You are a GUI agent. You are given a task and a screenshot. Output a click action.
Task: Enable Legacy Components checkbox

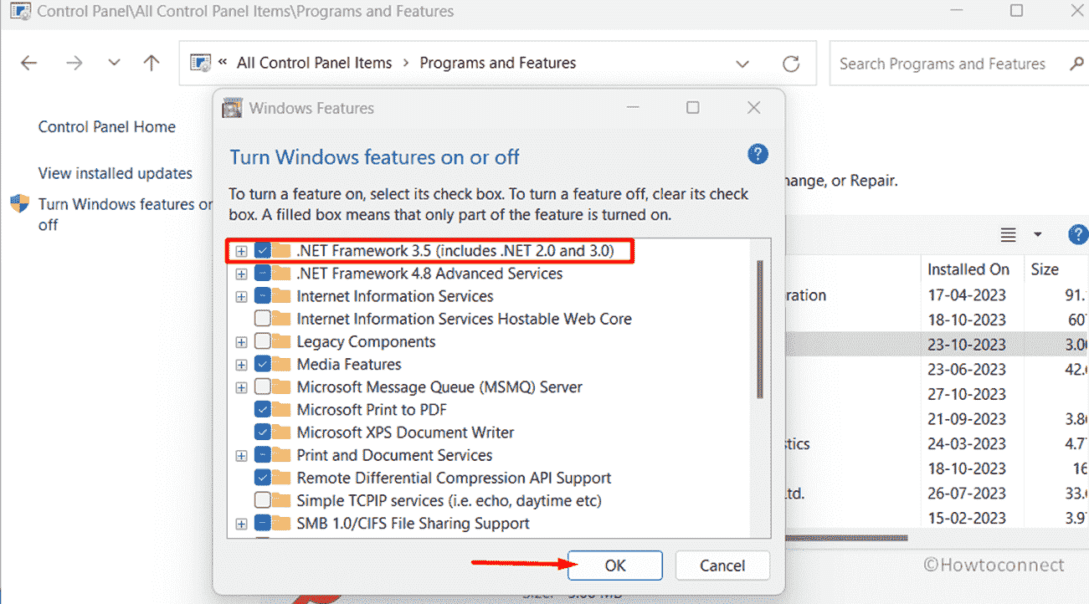(263, 342)
